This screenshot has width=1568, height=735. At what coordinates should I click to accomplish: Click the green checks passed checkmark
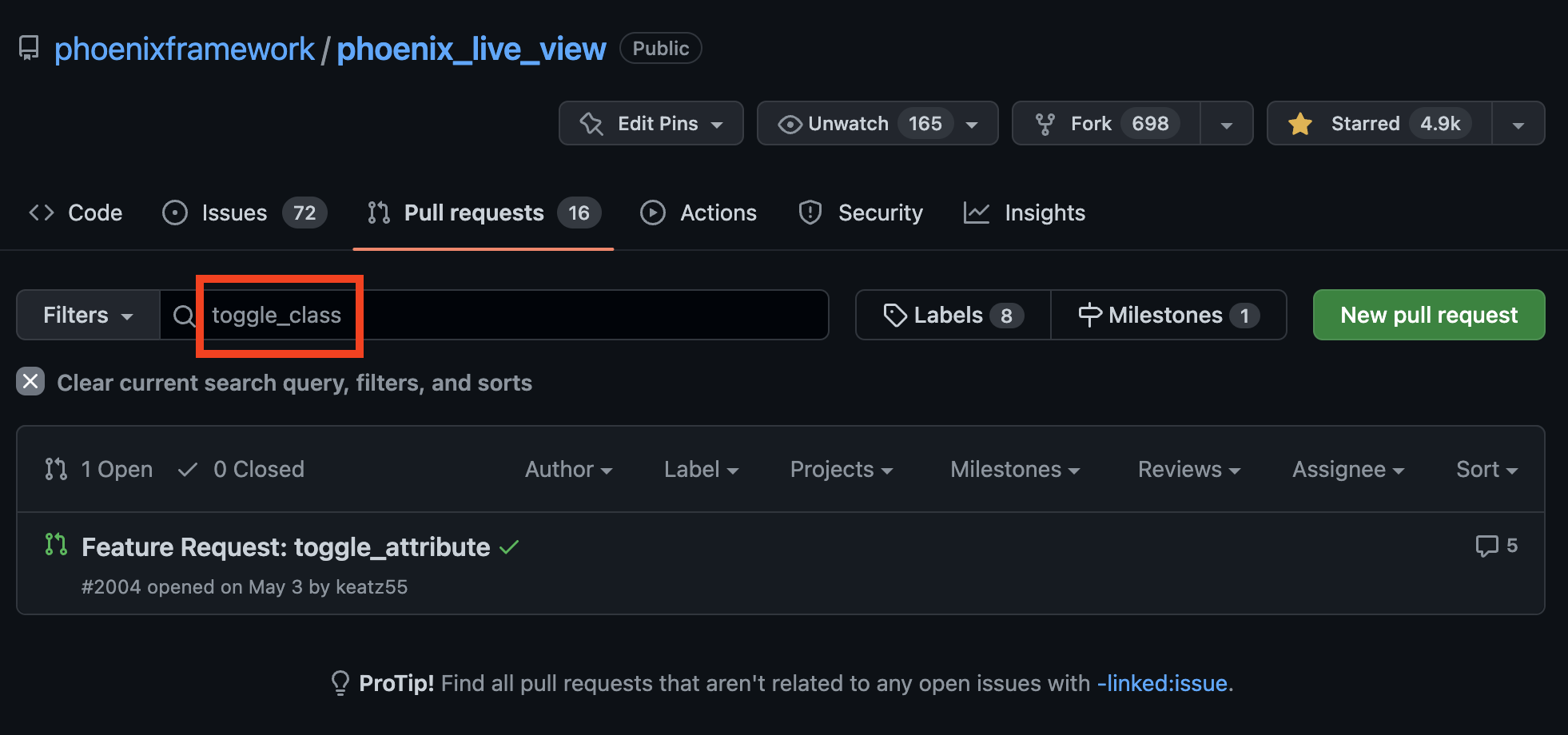[509, 547]
